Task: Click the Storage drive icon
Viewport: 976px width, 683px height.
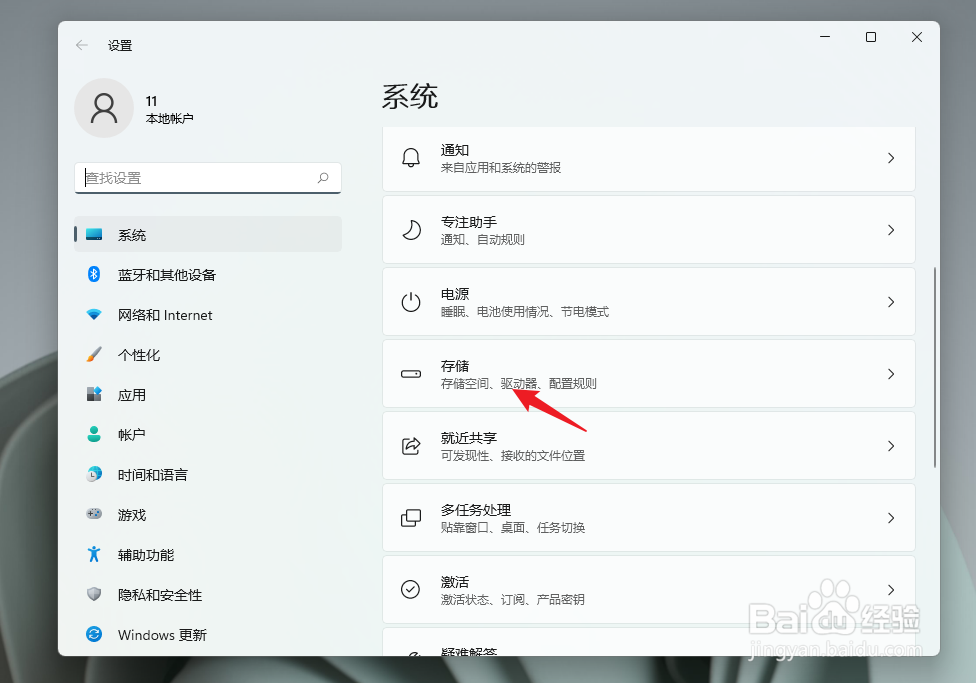Action: click(x=411, y=374)
